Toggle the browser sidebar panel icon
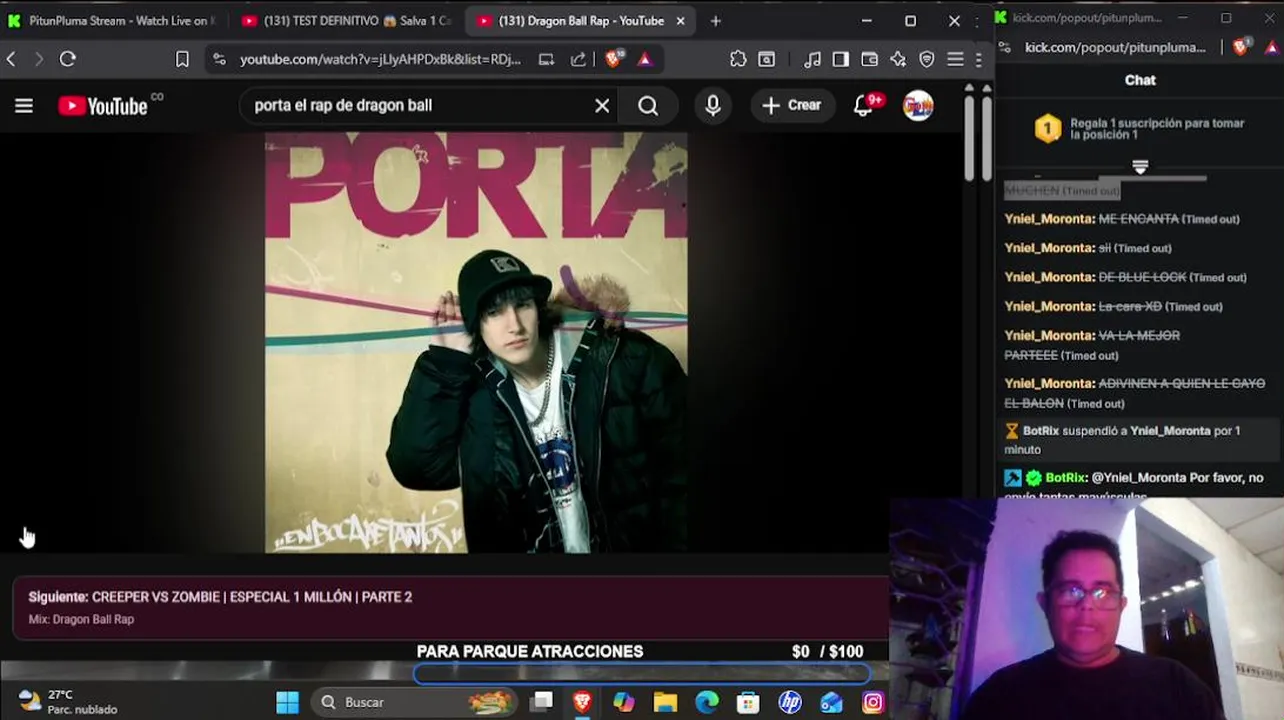The width and height of the screenshot is (1284, 720). [x=840, y=59]
